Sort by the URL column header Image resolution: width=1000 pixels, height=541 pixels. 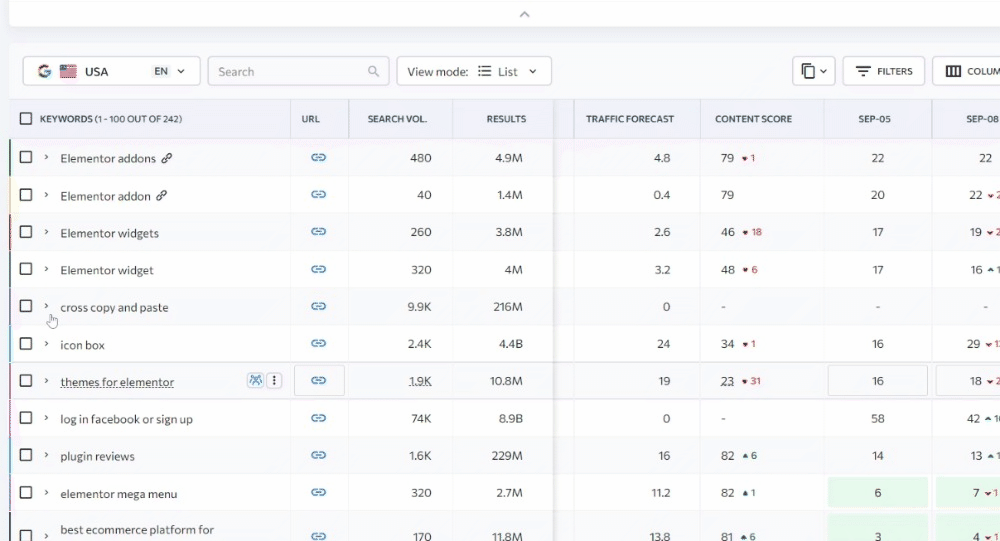tap(311, 119)
